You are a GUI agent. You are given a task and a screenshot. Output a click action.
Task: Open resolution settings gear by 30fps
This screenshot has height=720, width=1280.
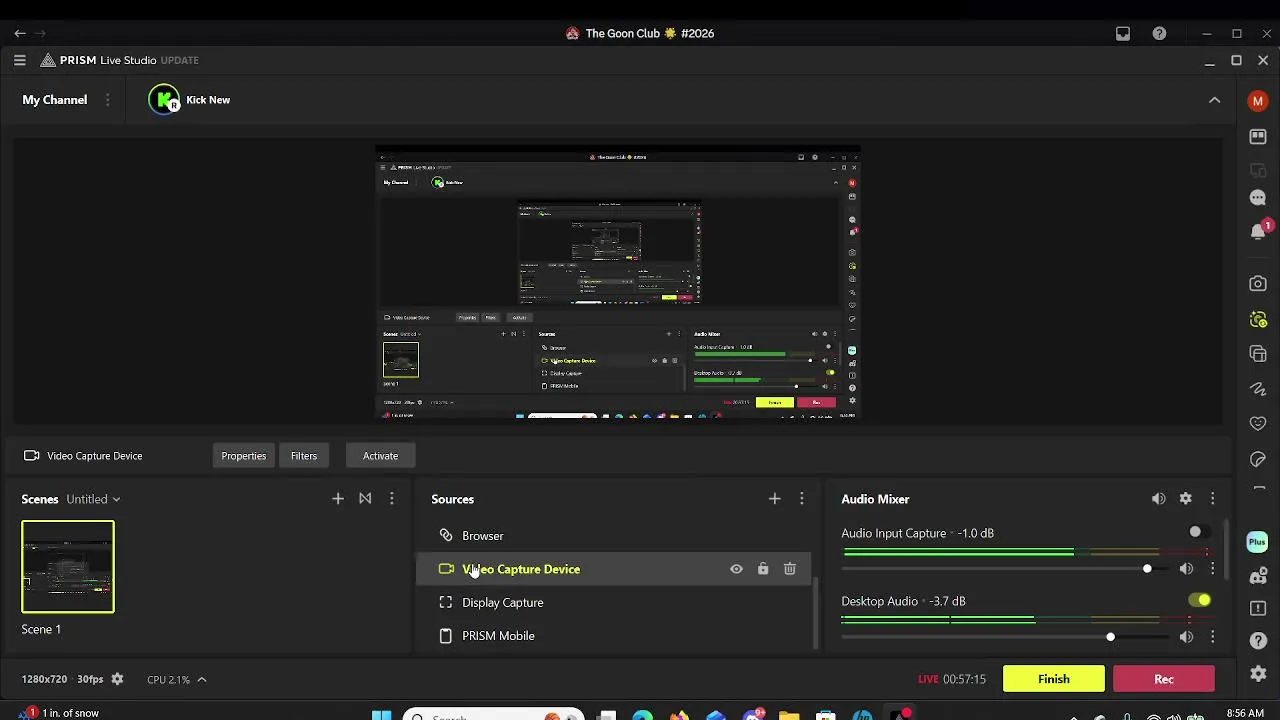[x=117, y=679]
